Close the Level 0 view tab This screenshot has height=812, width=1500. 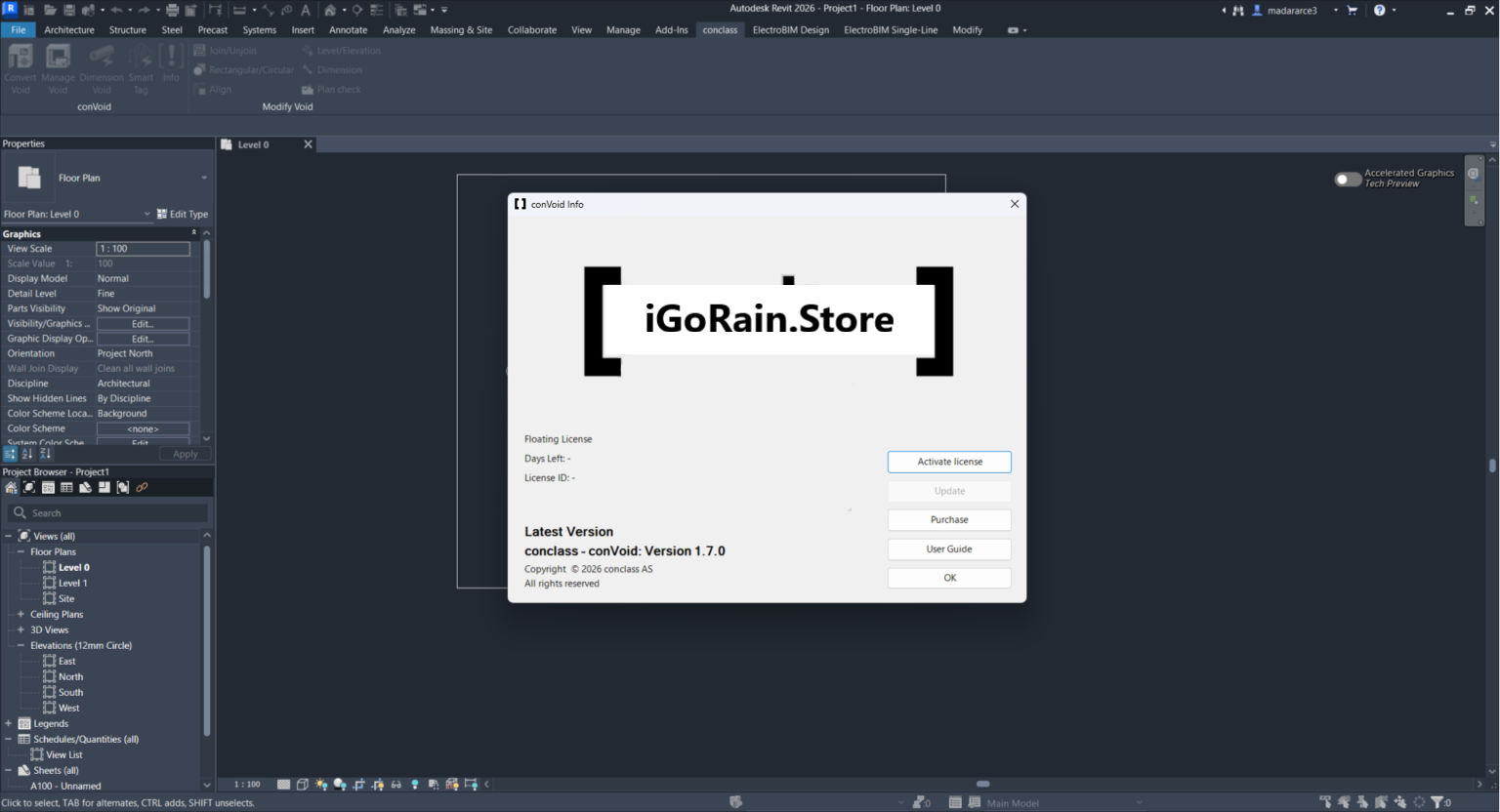[x=308, y=144]
